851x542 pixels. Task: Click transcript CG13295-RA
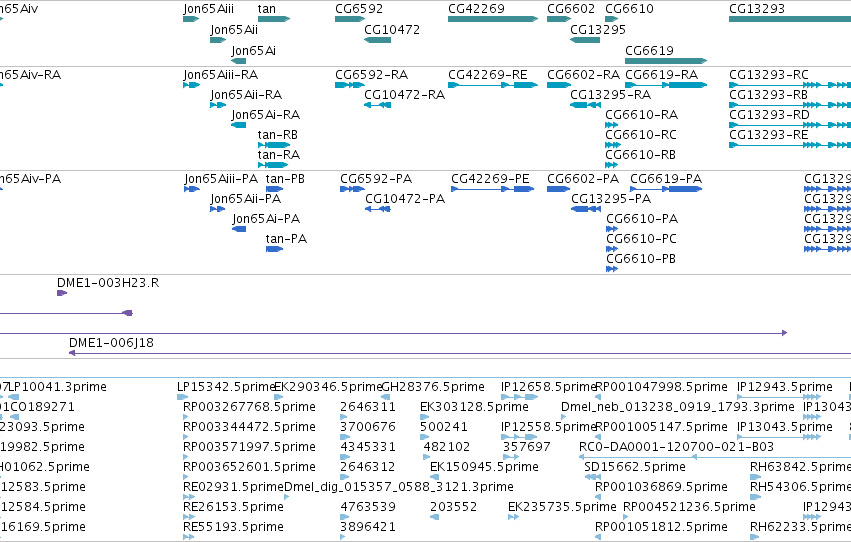coord(610,94)
